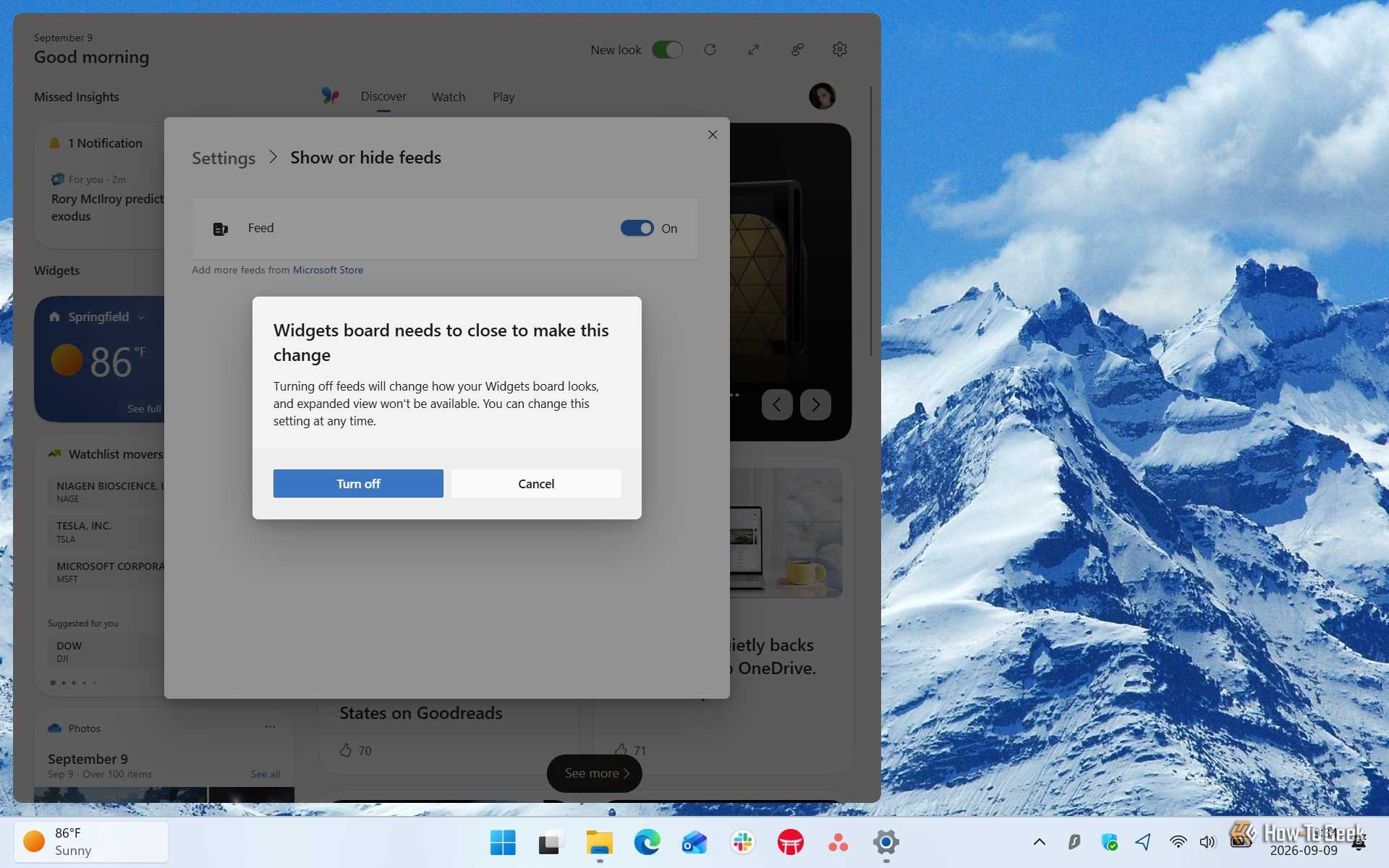Expand the Springfield location dropdown
1389x868 pixels.
pyautogui.click(x=141, y=317)
